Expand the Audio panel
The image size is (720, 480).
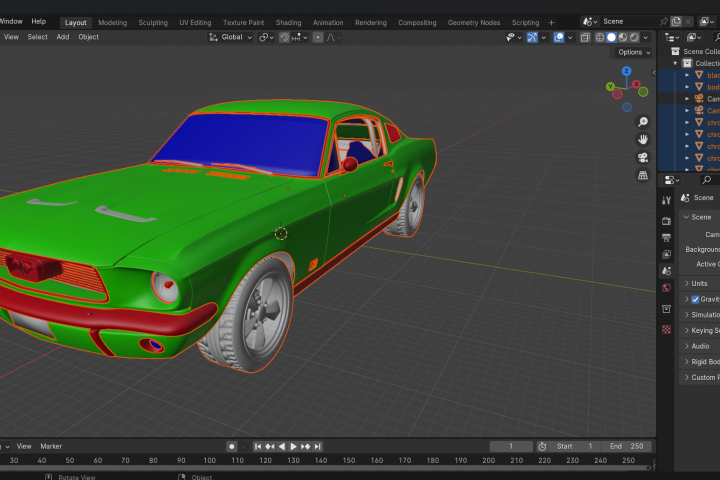[699, 346]
